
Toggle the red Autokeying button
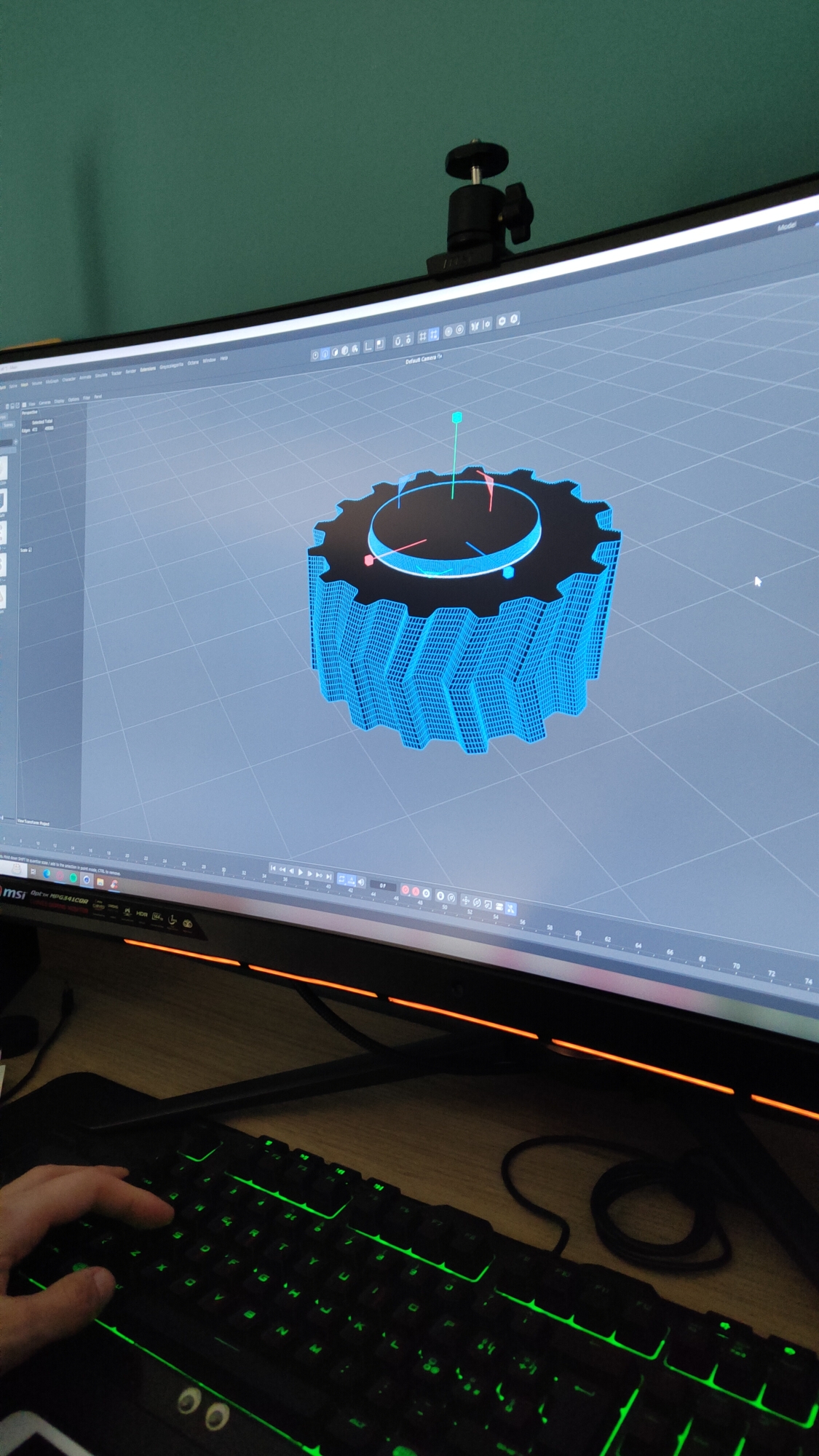click(x=416, y=892)
